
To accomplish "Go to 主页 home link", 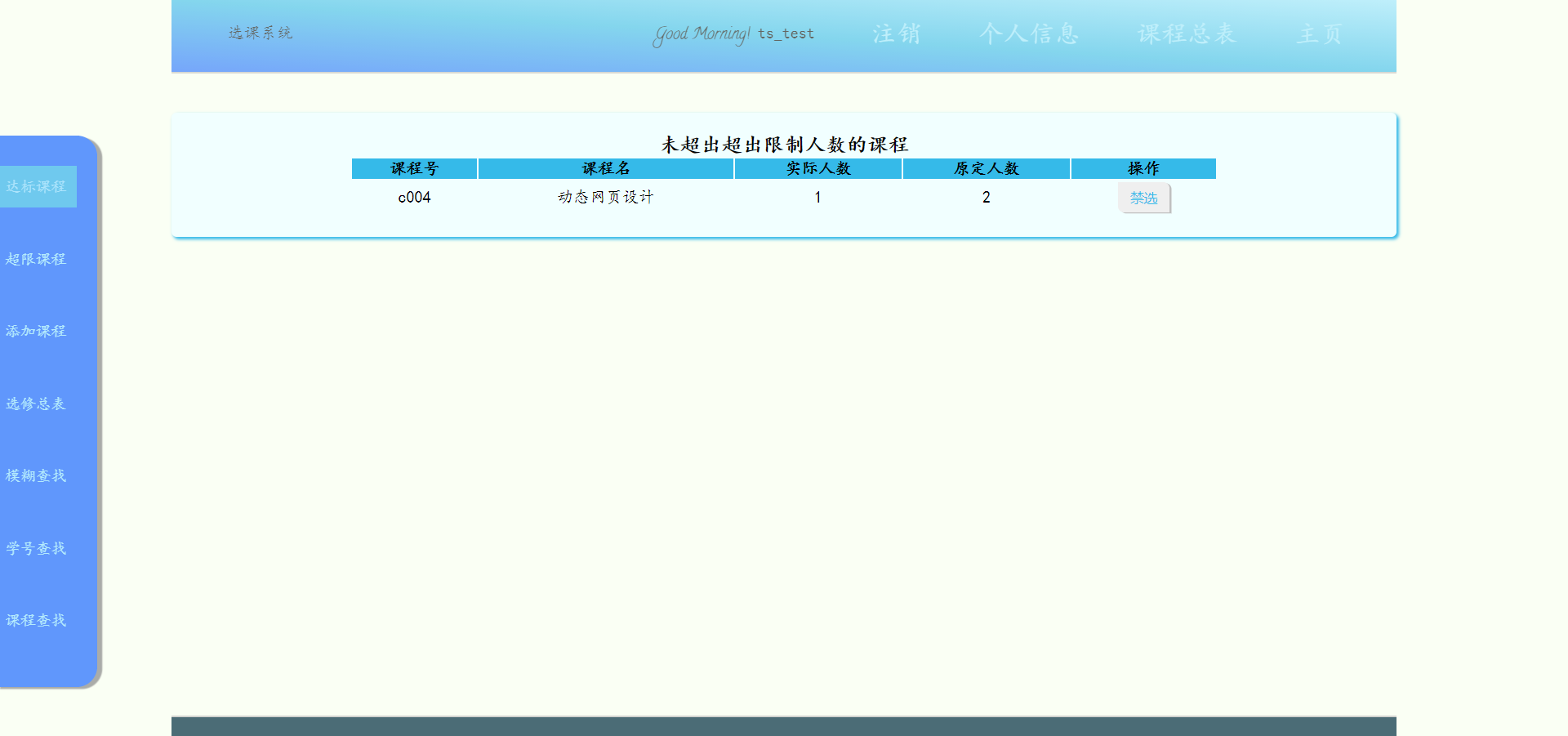I will point(1320,33).
